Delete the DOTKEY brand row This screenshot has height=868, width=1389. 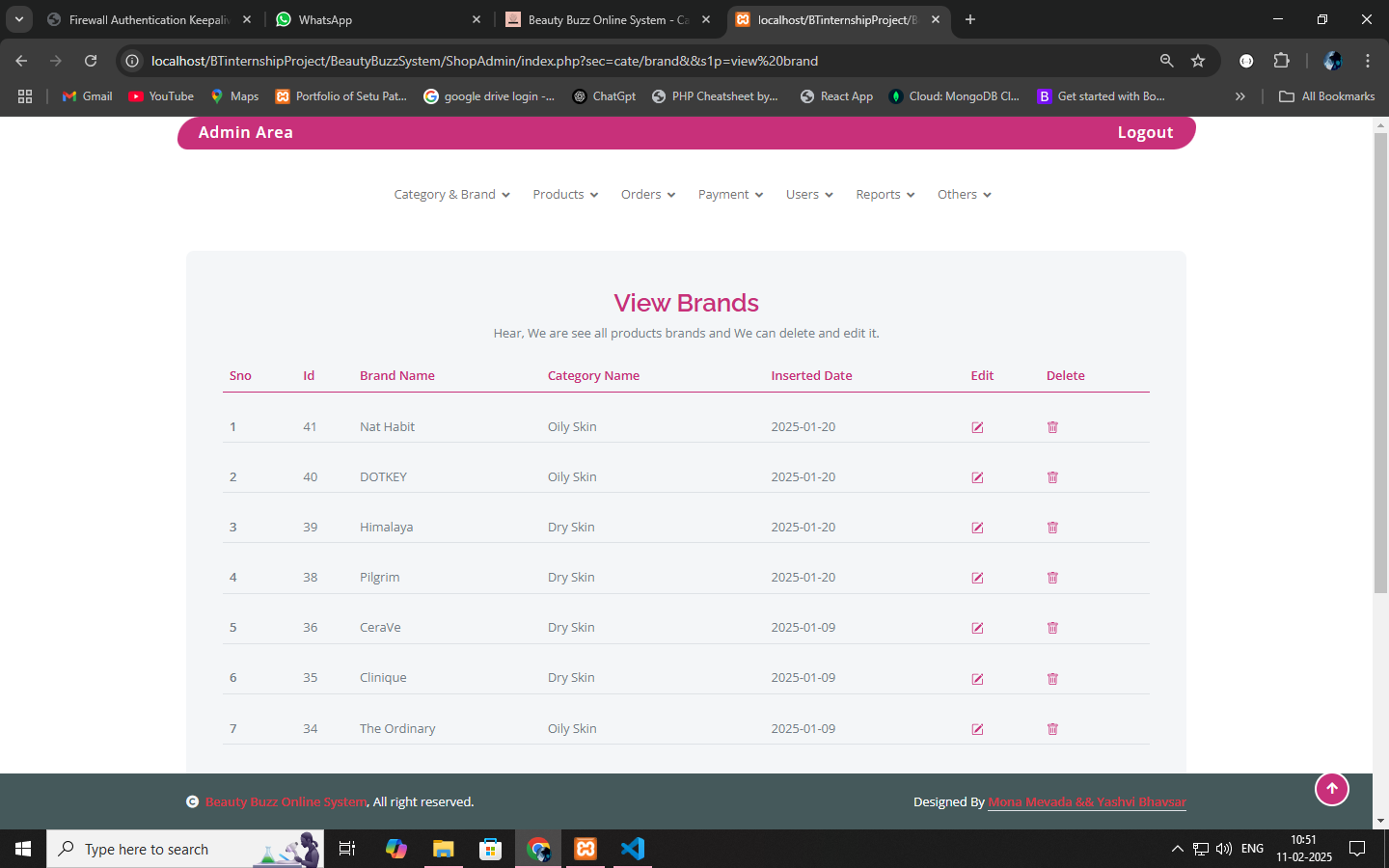pos(1052,477)
